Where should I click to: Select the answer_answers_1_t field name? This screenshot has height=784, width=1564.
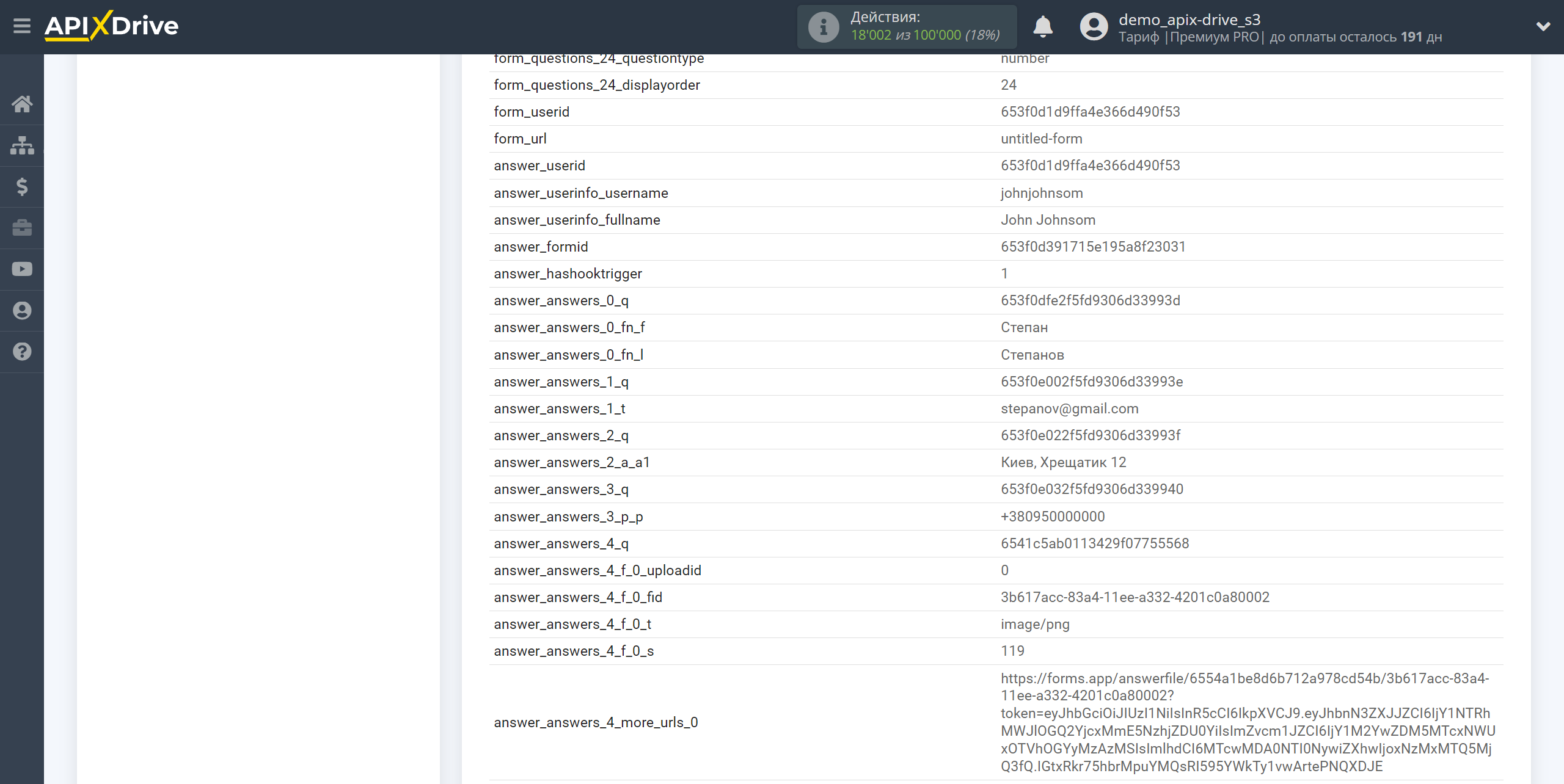(x=559, y=408)
